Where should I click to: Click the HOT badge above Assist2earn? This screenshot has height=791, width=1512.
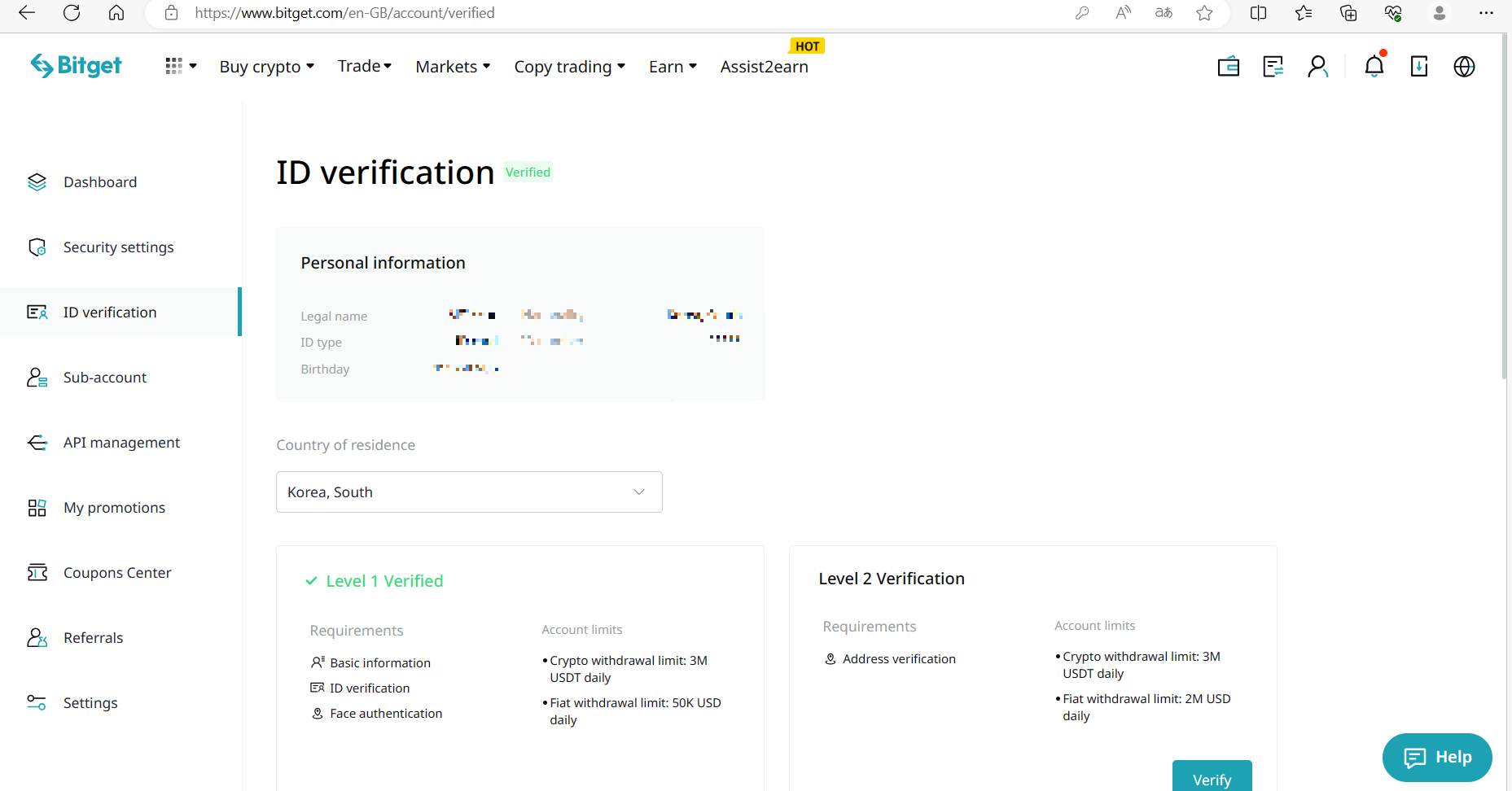click(x=807, y=46)
